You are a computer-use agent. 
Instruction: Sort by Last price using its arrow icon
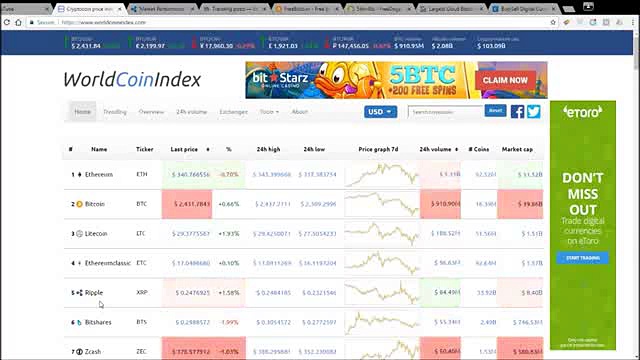208,149
